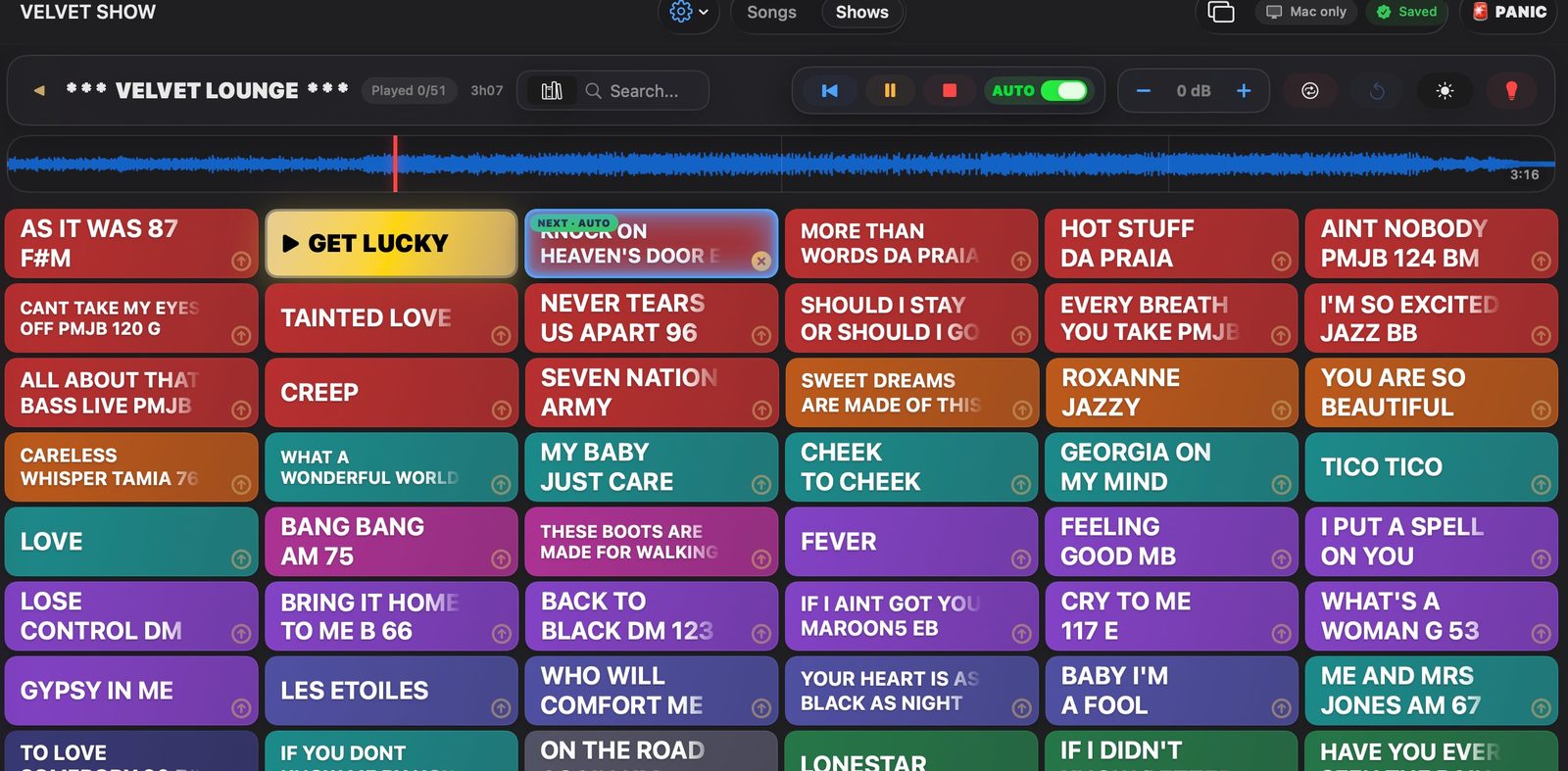Screen dimensions: 1568x771
Task: Skip back to track start
Action: tap(830, 90)
